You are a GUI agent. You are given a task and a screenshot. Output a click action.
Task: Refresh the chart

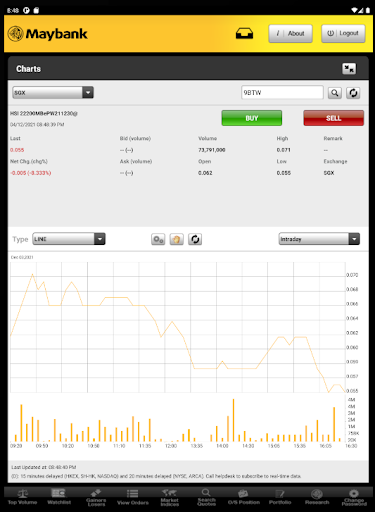(x=195, y=239)
